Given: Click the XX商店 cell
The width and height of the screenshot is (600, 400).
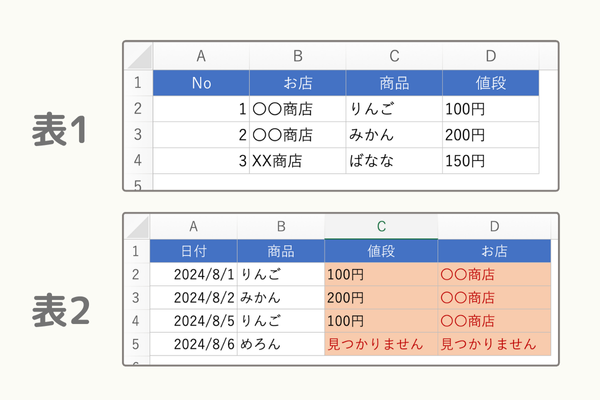Looking at the screenshot, I should (298, 161).
